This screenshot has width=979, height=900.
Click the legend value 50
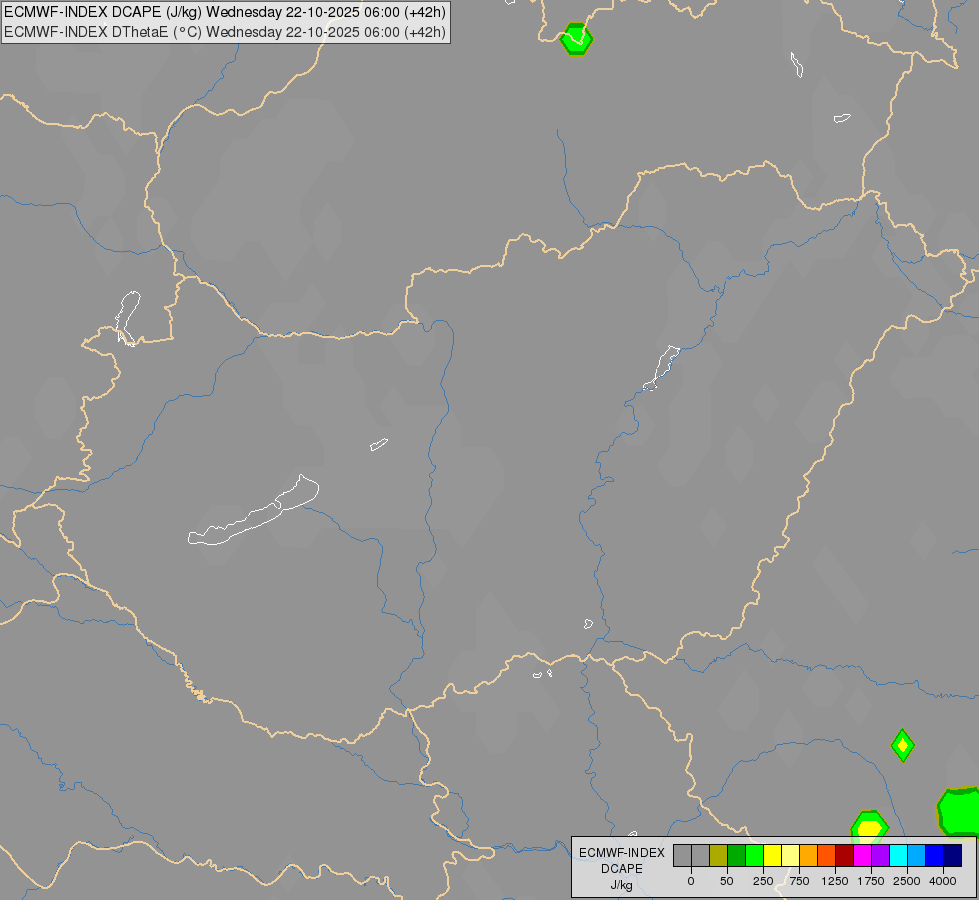(727, 881)
